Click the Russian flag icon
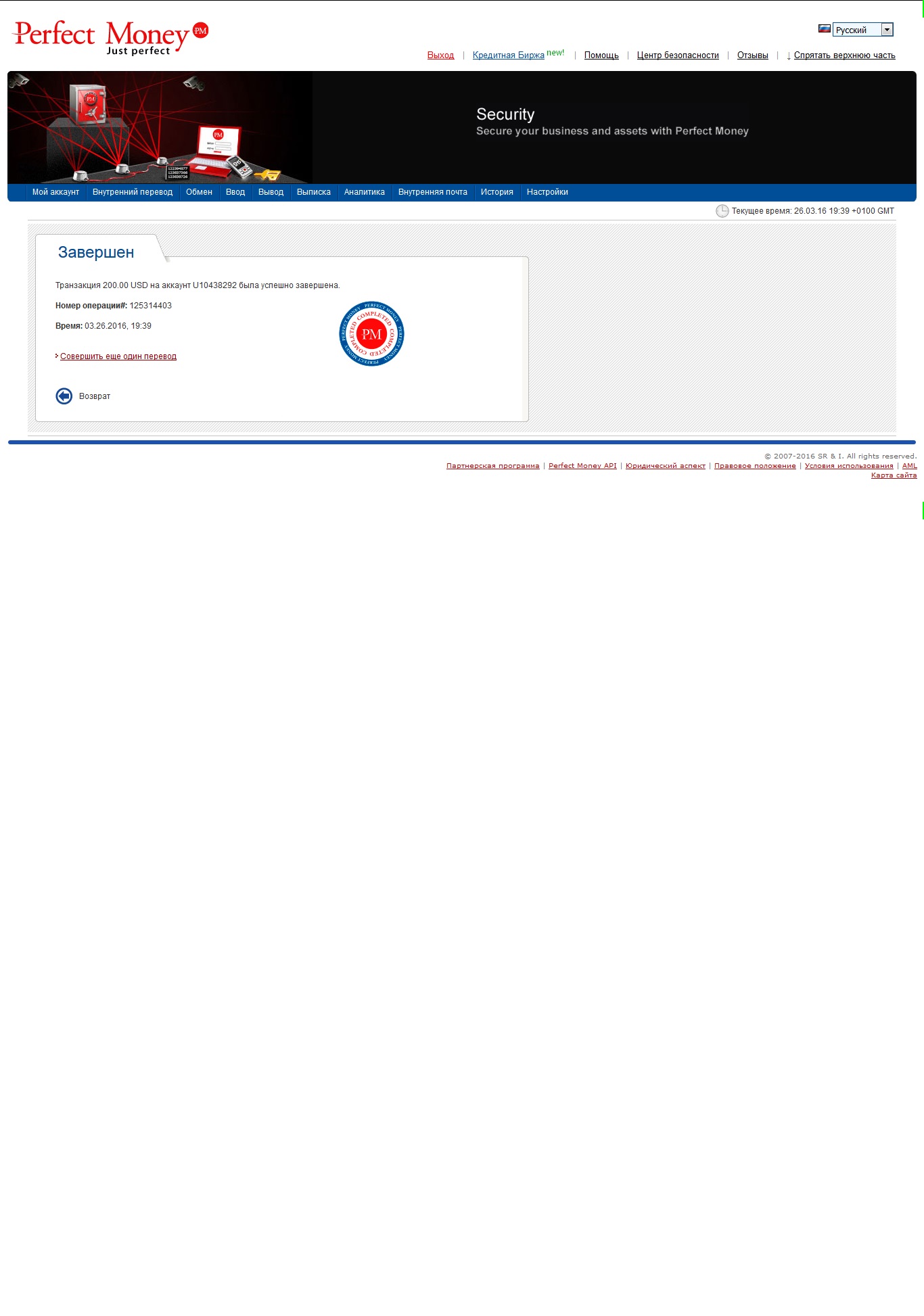This screenshot has width=924, height=1316. click(x=825, y=29)
